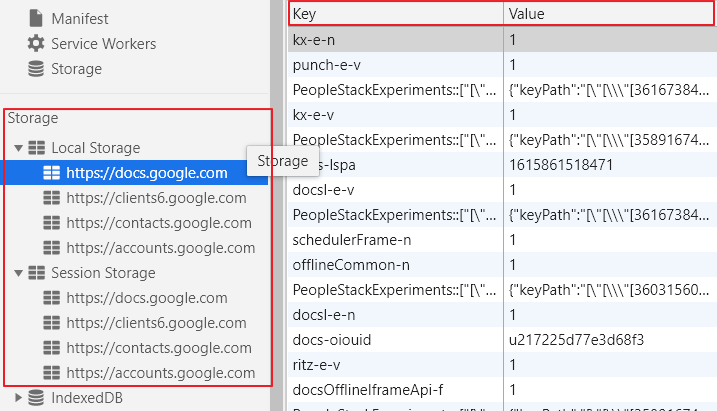
Task: Select the schedulerFrame-n key
Action: pos(352,240)
